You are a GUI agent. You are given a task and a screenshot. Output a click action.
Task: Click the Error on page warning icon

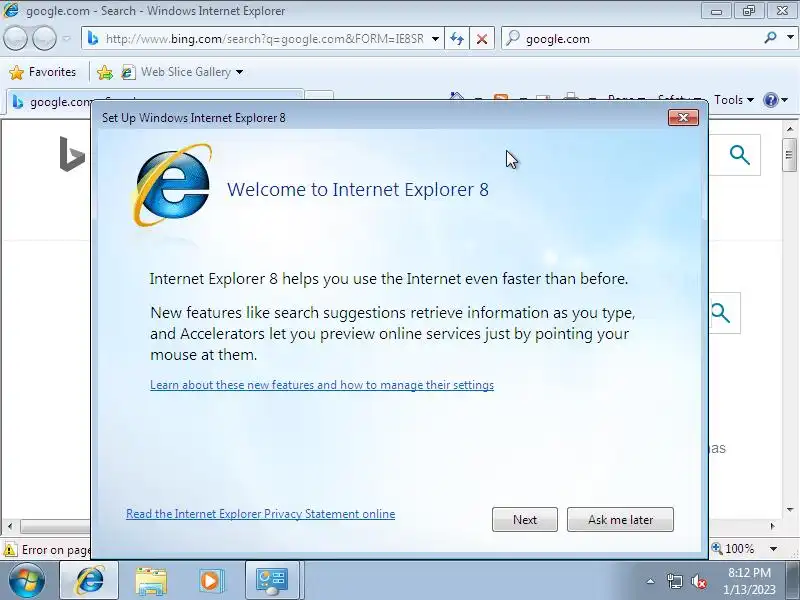[x=10, y=549]
